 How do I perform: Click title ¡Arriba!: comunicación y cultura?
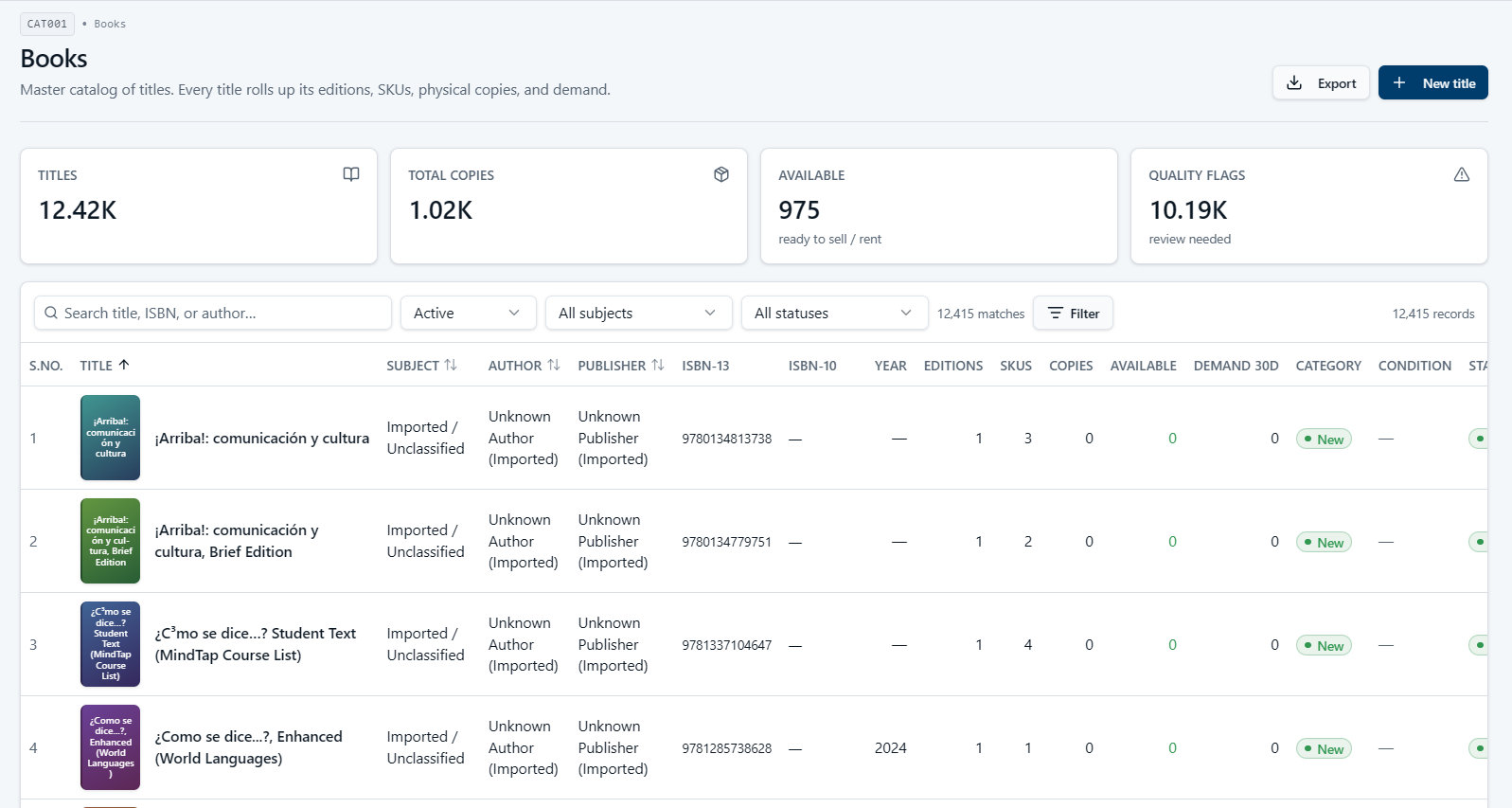click(262, 438)
